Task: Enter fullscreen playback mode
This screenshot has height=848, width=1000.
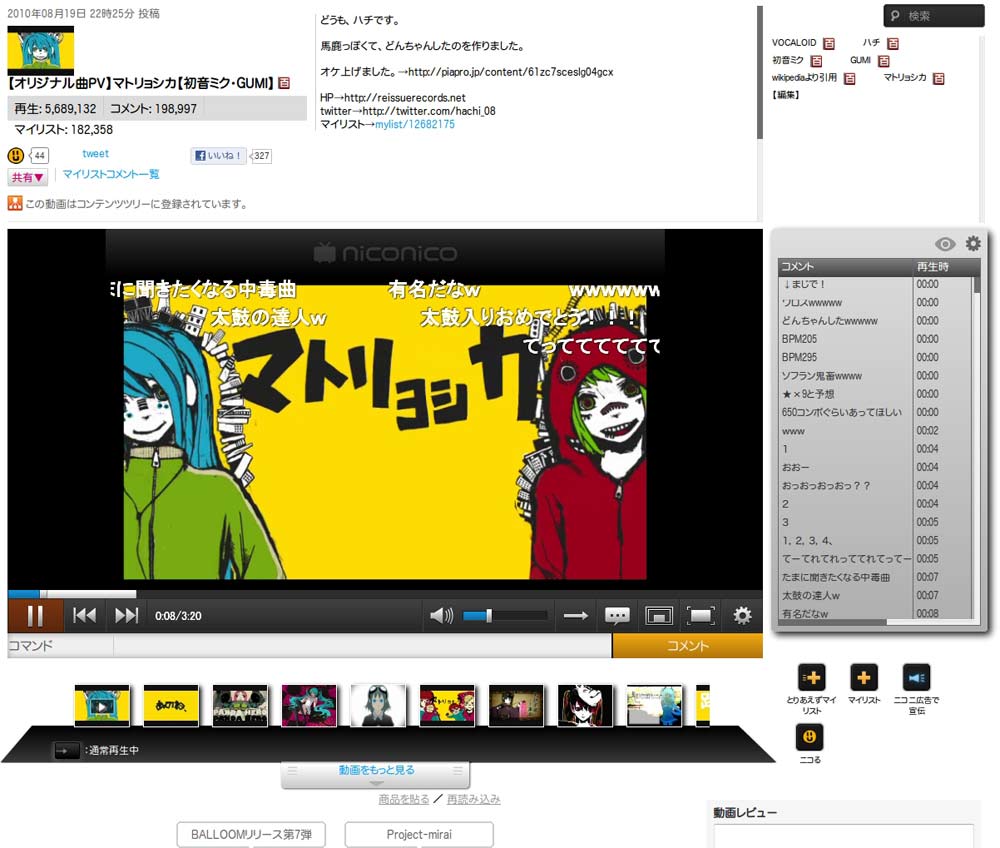Action: coord(702,616)
